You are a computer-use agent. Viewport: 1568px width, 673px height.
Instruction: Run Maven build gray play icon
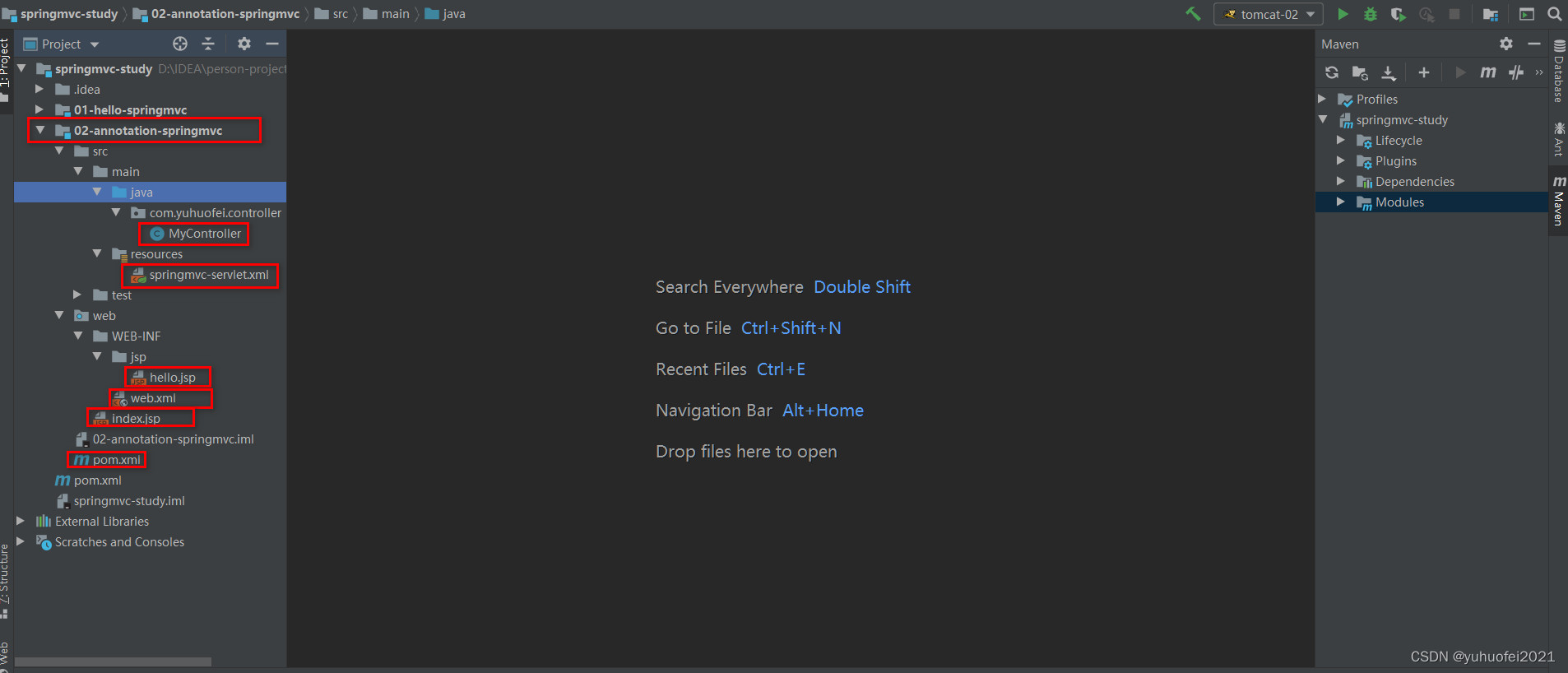(x=1460, y=72)
